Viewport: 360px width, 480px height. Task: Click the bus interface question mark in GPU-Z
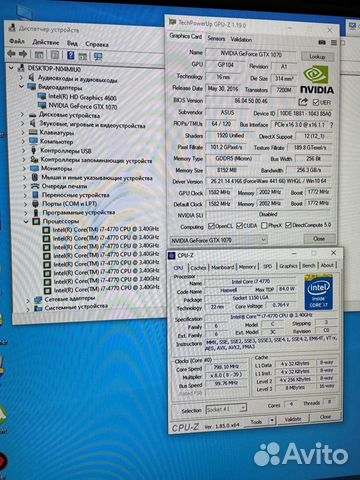(332, 125)
